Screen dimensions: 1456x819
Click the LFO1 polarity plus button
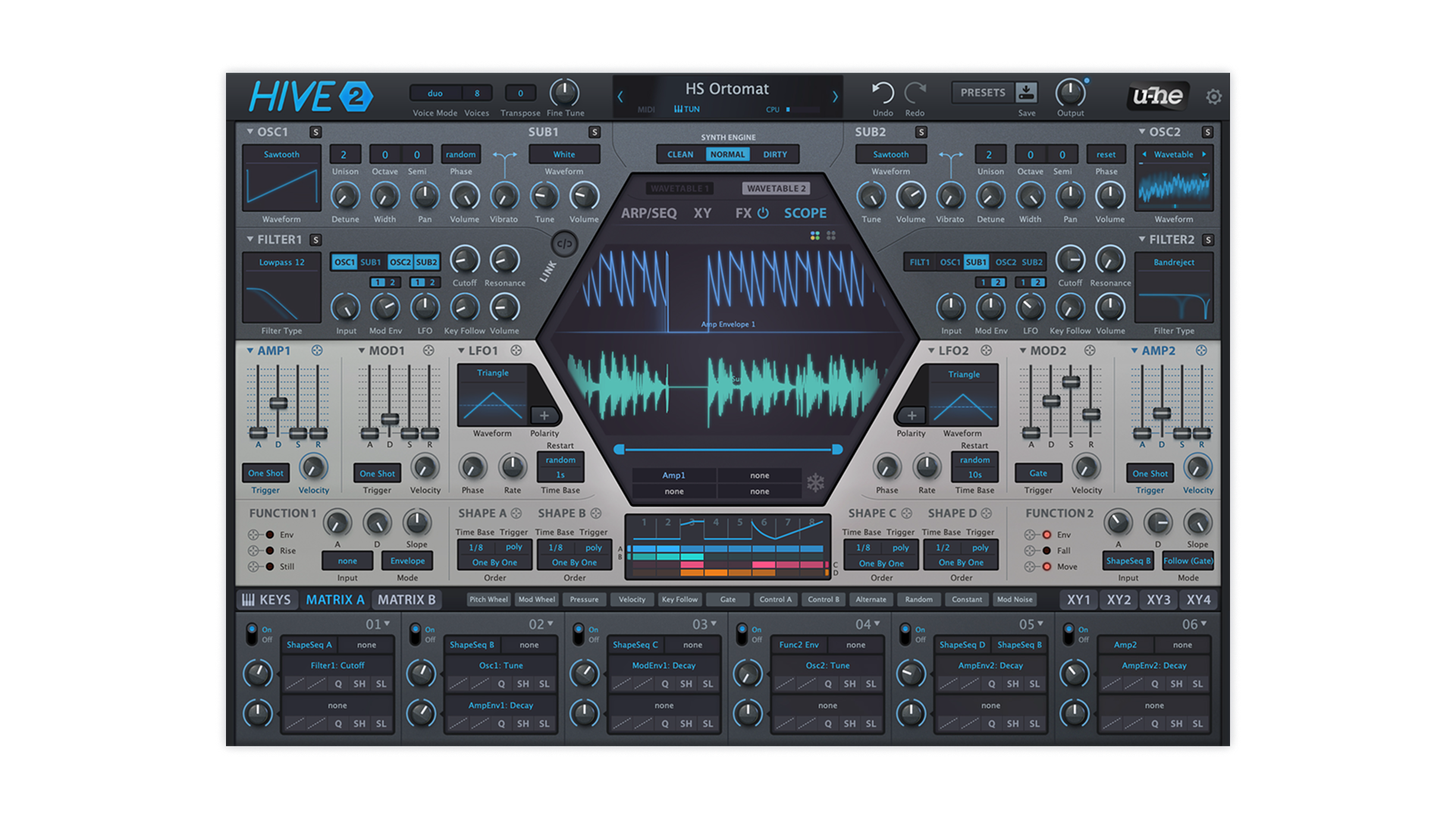pyautogui.click(x=544, y=416)
